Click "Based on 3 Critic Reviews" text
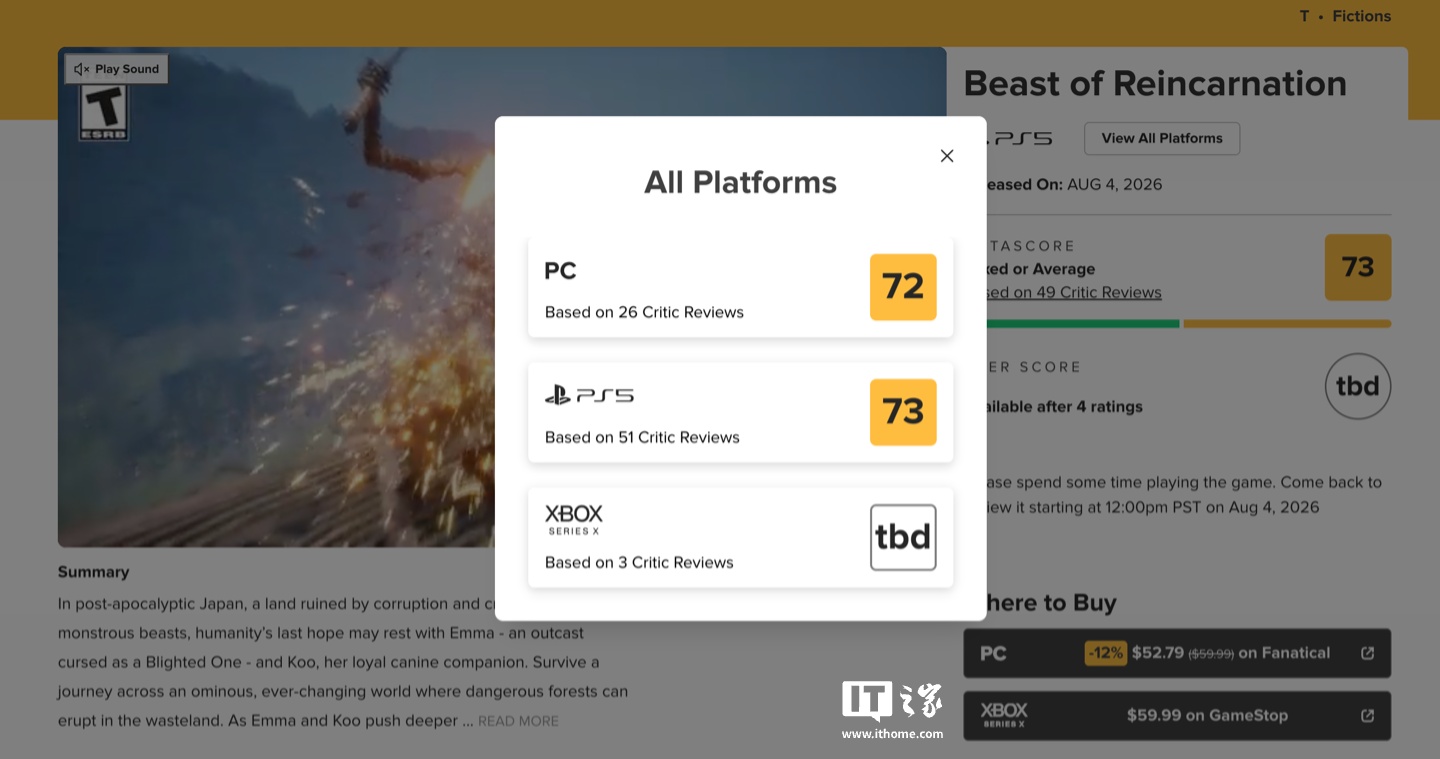 tap(639, 562)
